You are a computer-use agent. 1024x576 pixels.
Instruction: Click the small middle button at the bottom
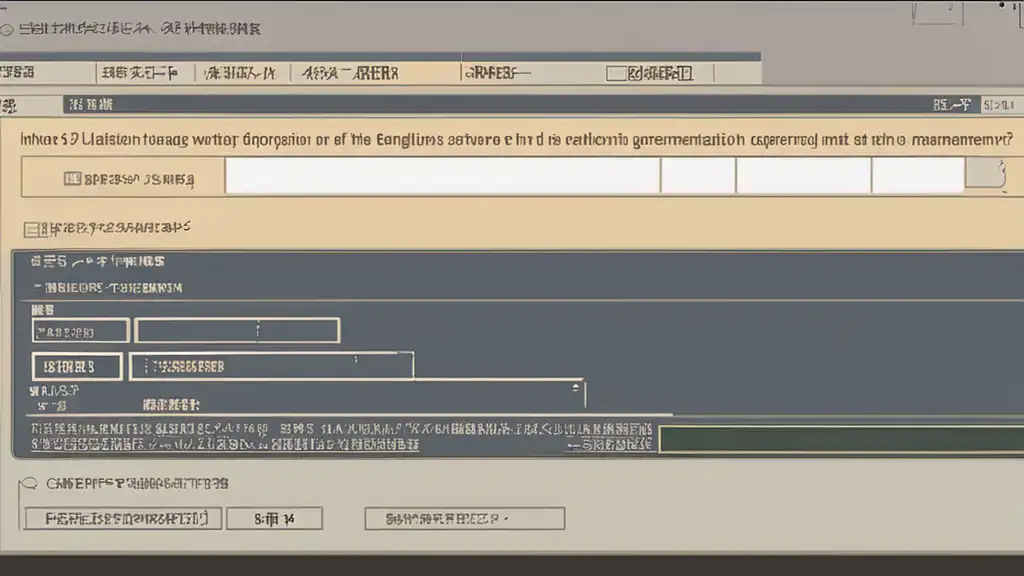pyautogui.click(x=274, y=518)
